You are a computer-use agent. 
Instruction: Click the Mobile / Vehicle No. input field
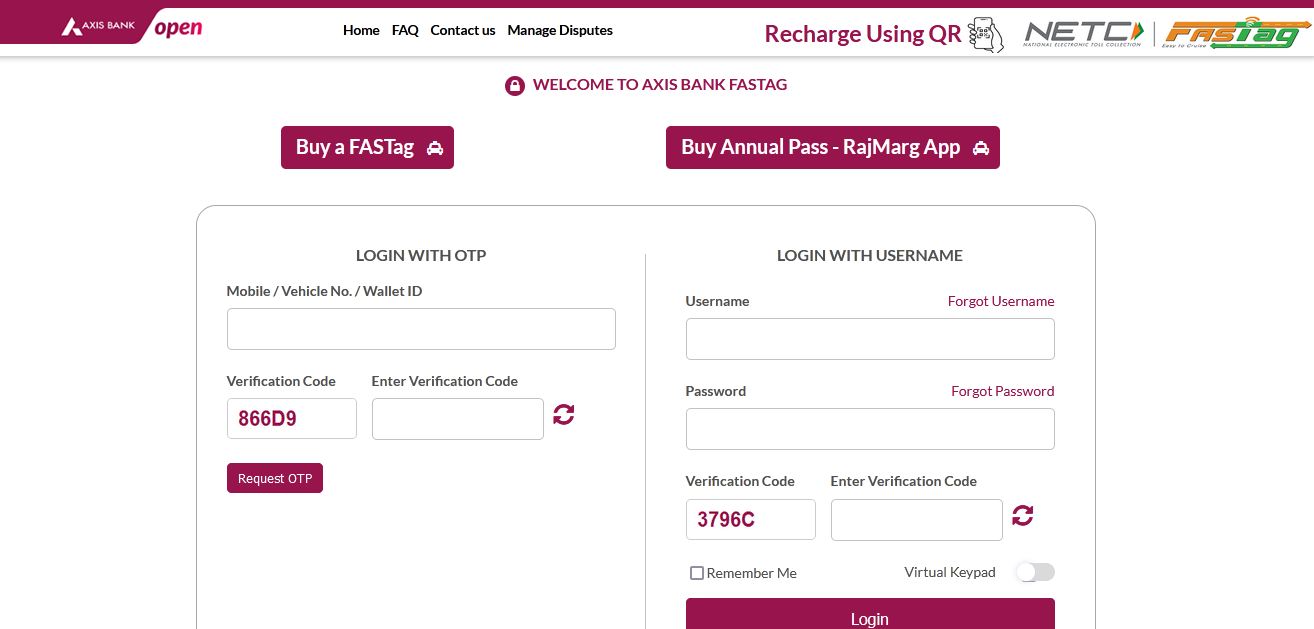point(421,328)
